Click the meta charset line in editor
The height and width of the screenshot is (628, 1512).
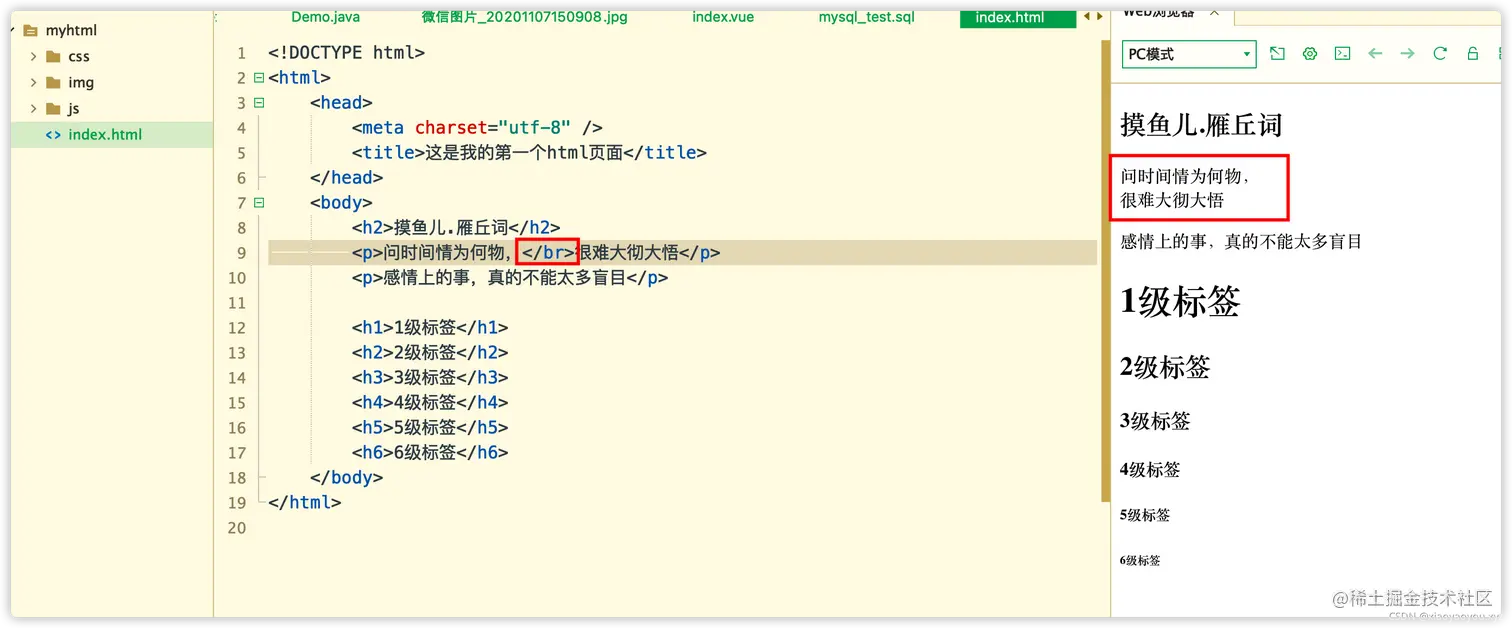coord(477,128)
